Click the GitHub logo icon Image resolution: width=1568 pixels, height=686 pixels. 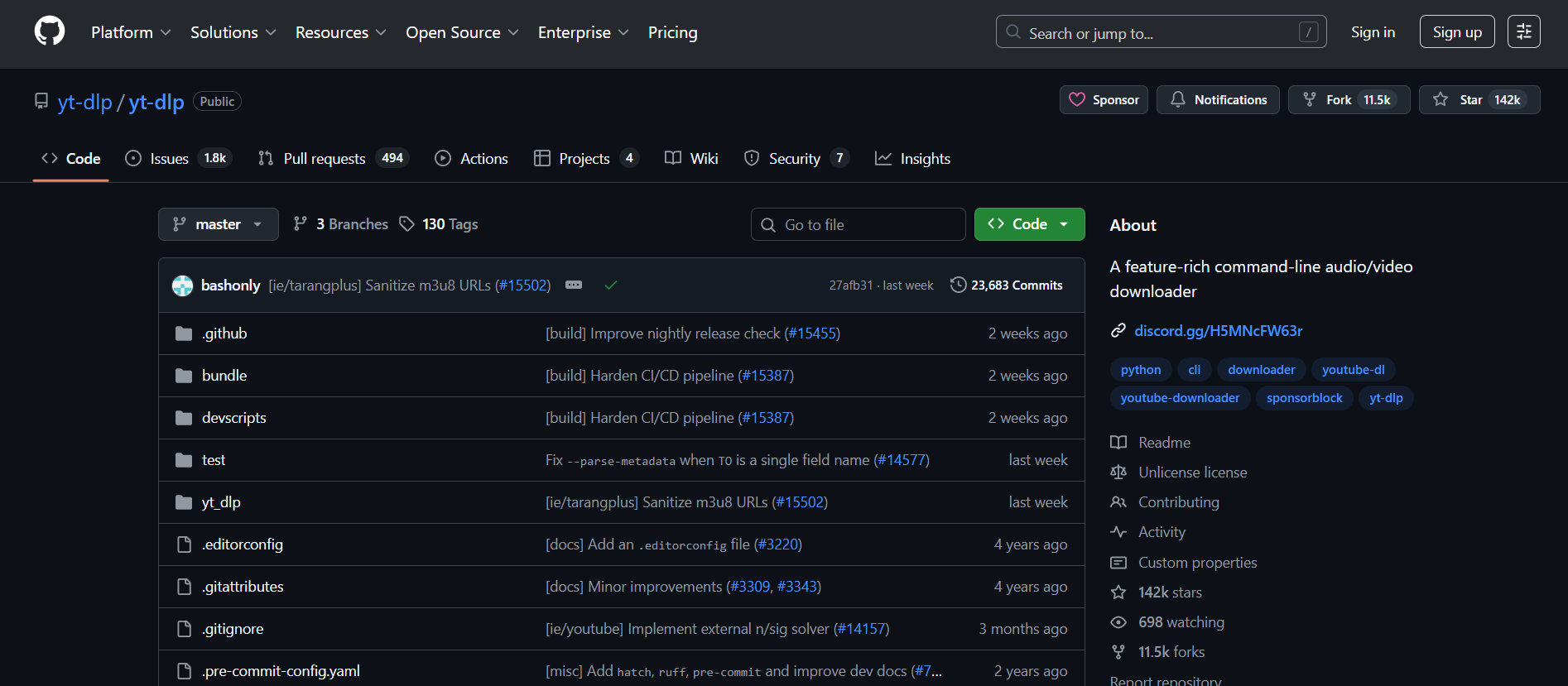[50, 32]
